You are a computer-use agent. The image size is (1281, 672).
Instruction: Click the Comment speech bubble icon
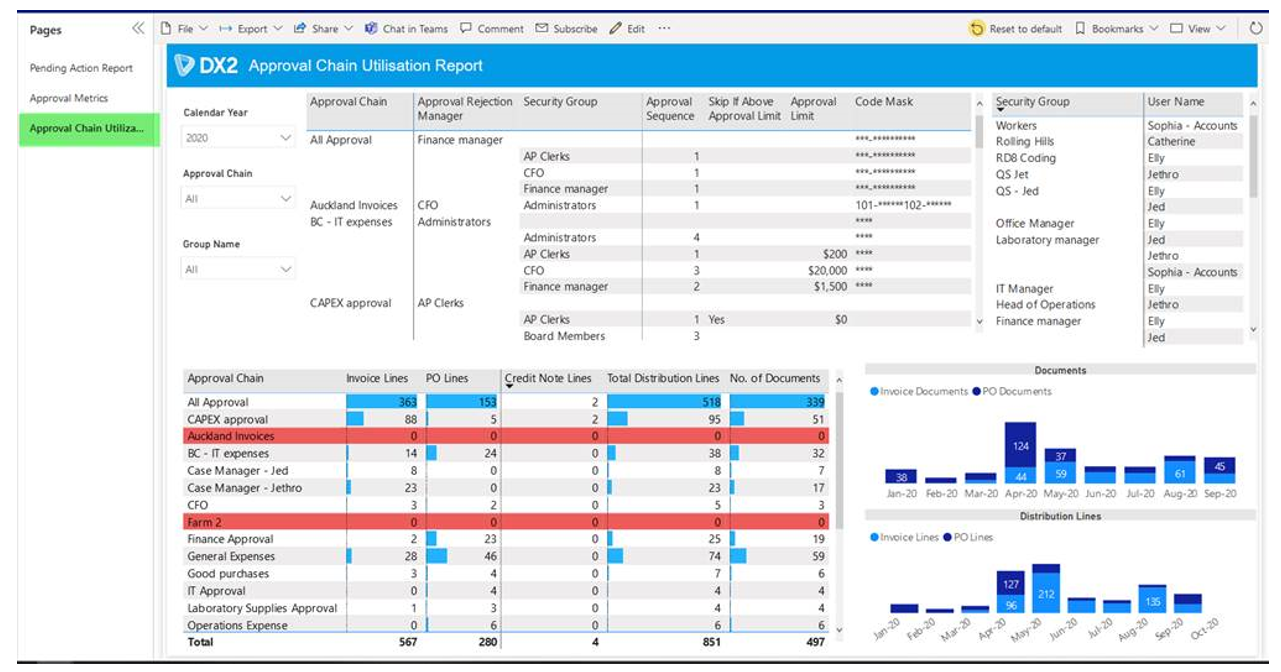[x=466, y=29]
